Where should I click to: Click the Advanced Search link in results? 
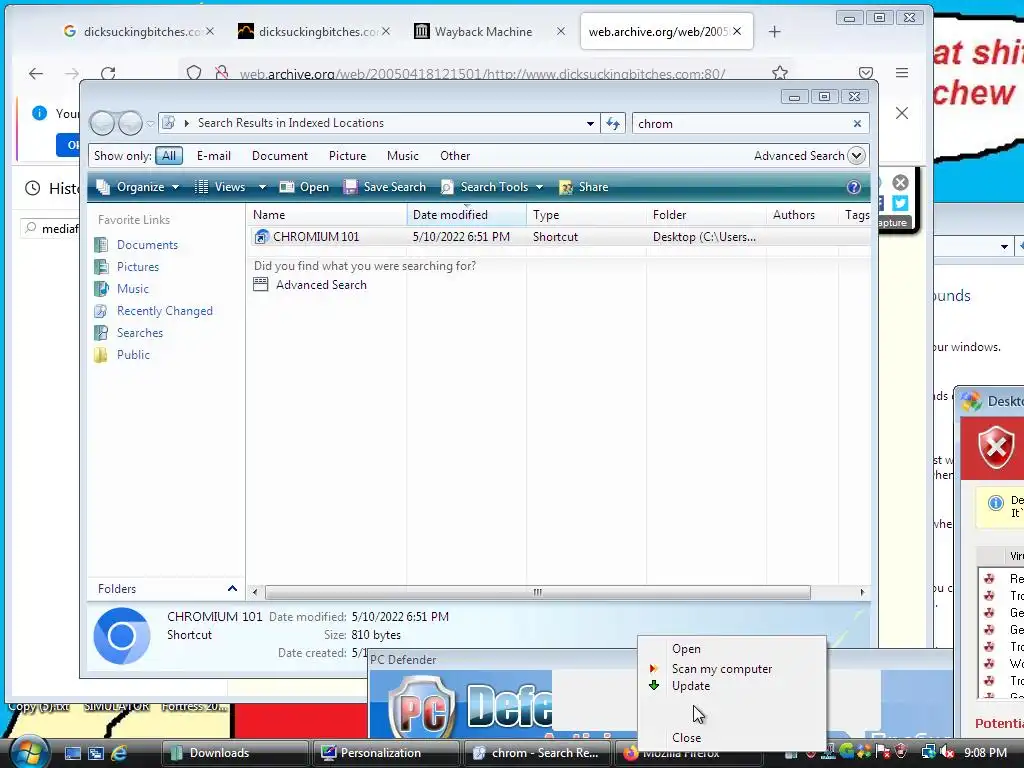pos(321,285)
